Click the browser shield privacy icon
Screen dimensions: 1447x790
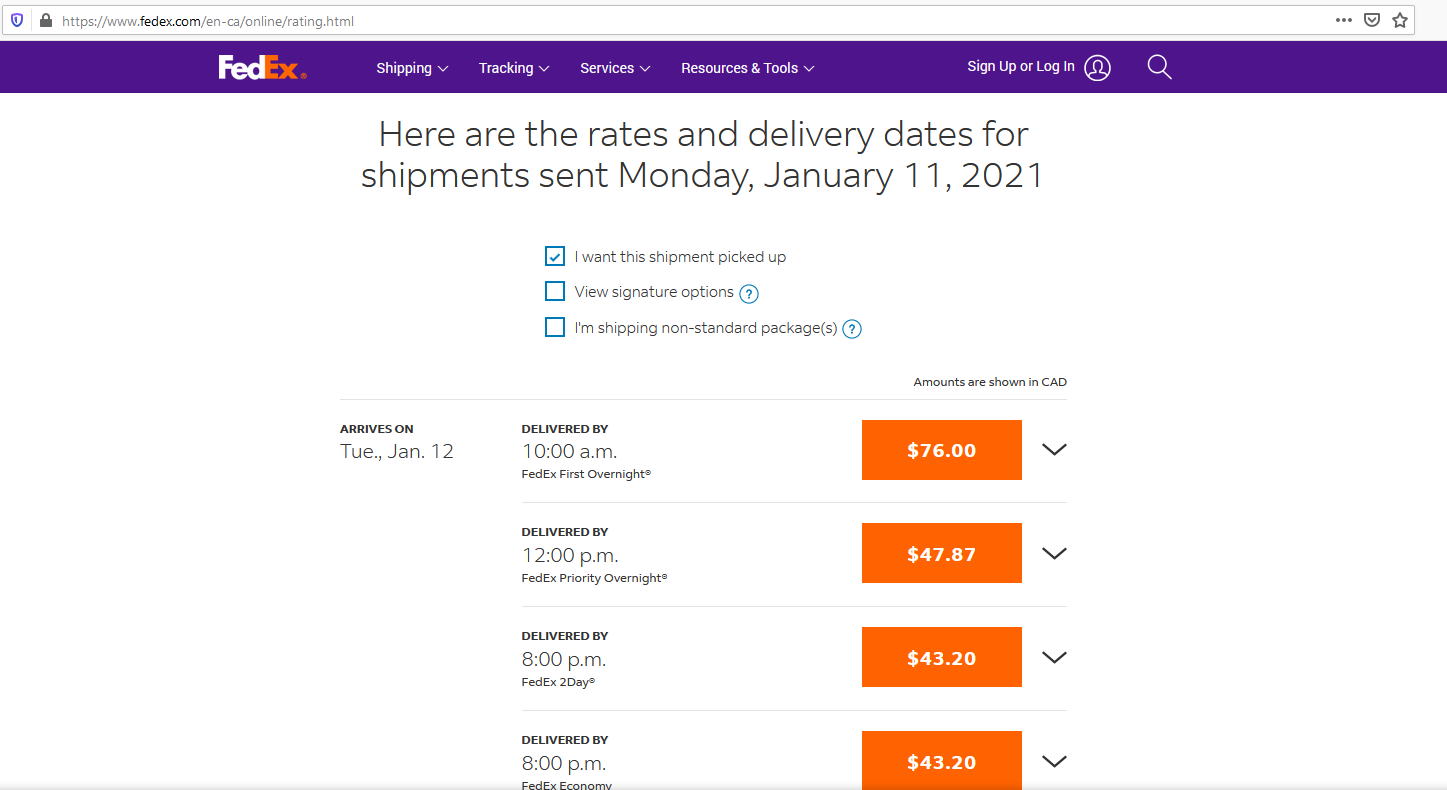(17, 19)
